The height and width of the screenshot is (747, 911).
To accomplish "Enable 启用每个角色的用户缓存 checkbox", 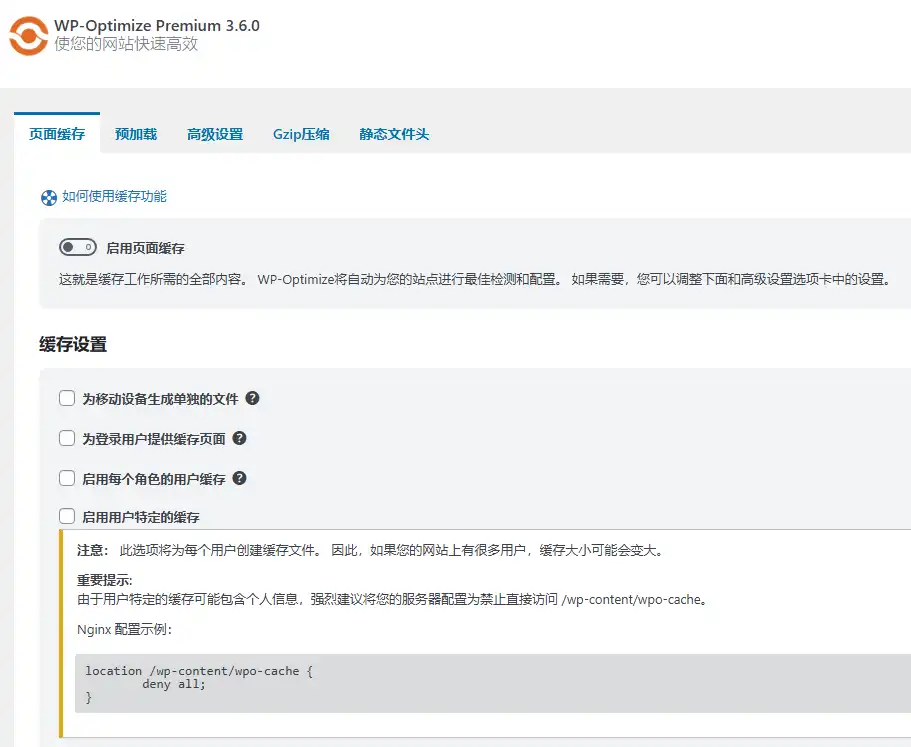I will [66, 478].
